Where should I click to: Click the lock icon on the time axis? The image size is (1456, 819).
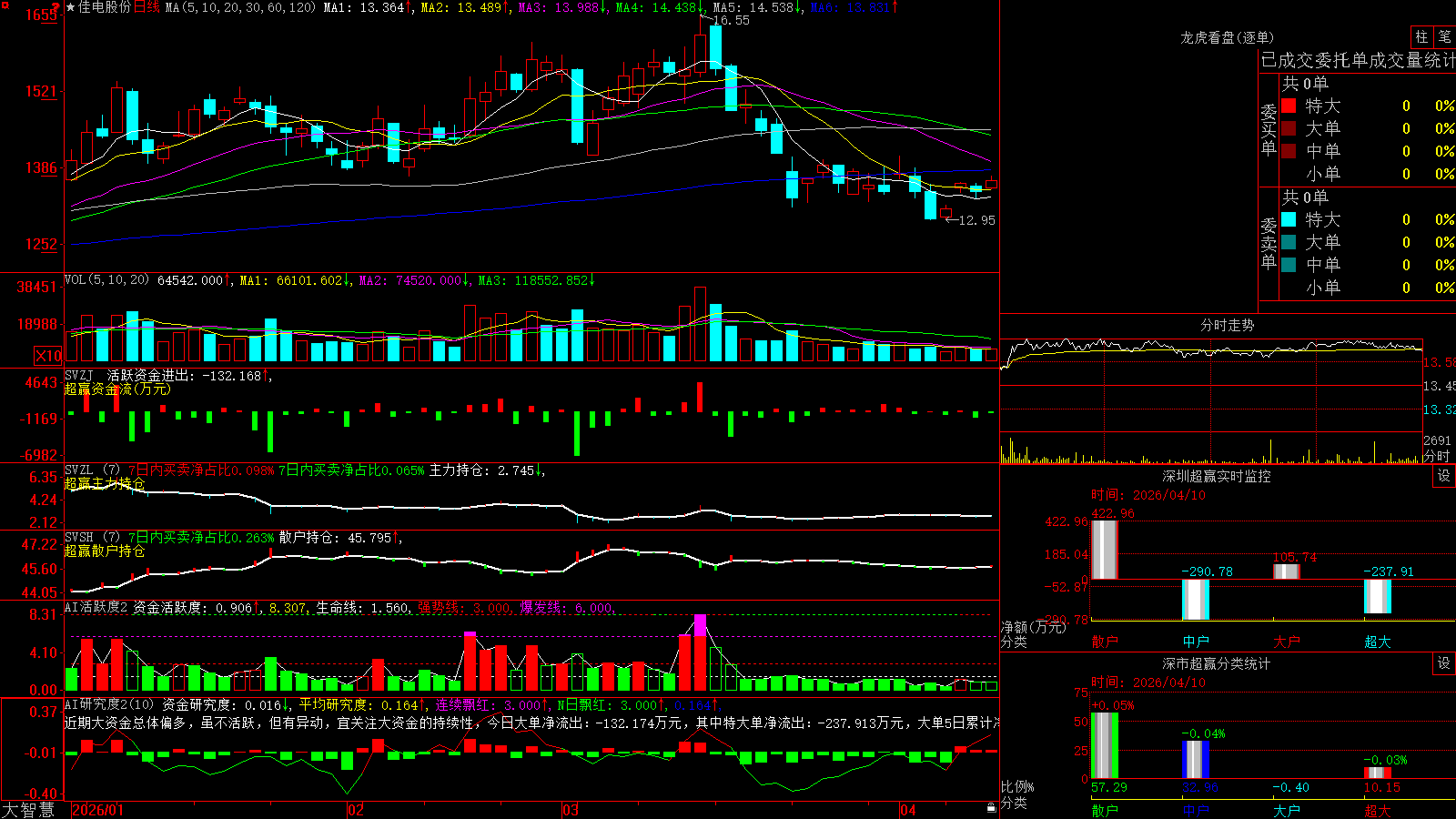(992, 807)
